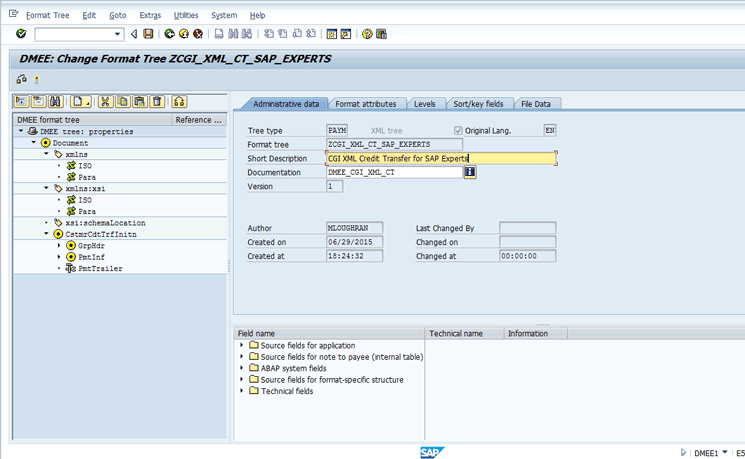The height and width of the screenshot is (459, 745).
Task: Expand the PmtInf tree node
Action: click(x=59, y=257)
